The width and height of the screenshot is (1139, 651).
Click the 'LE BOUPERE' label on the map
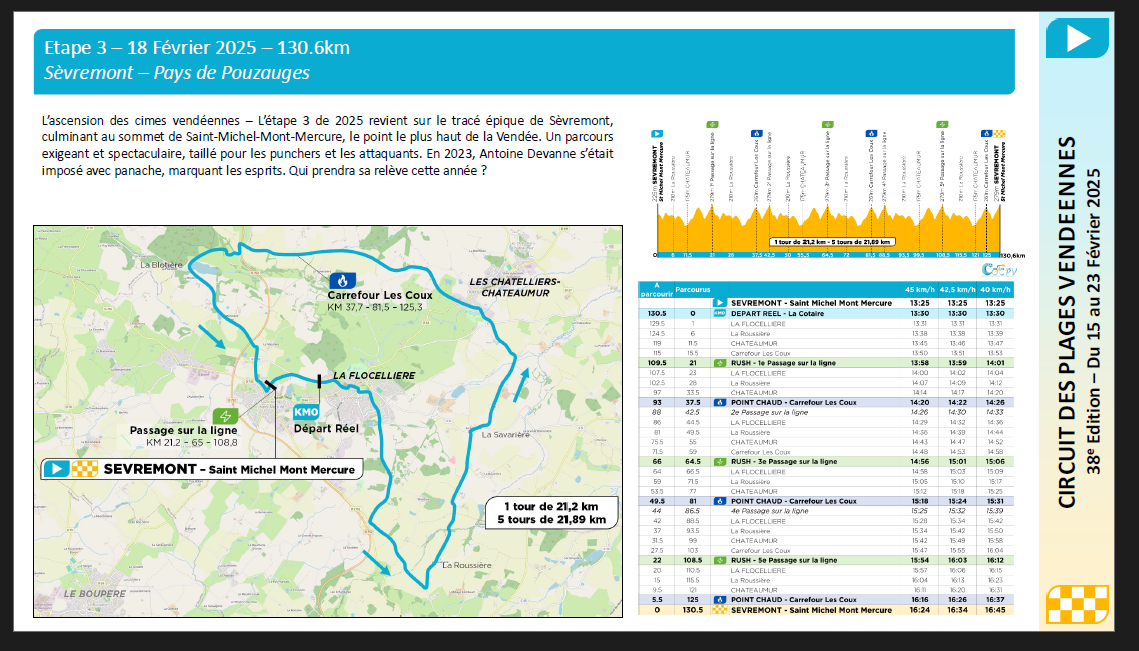pos(94,594)
